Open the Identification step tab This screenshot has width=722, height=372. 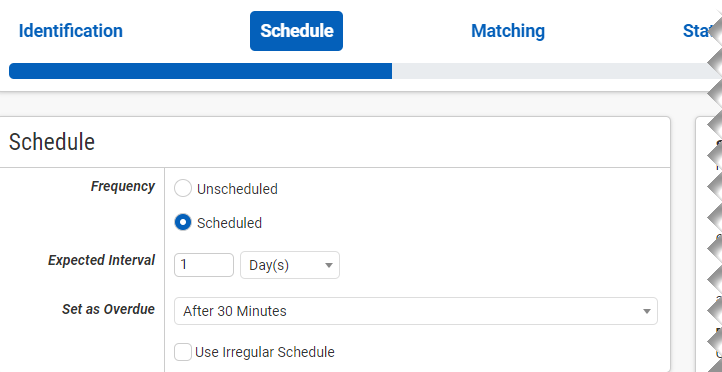pos(70,31)
